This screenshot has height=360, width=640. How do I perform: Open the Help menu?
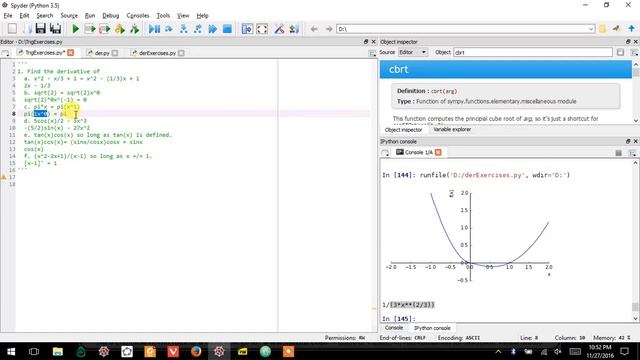[x=202, y=16]
